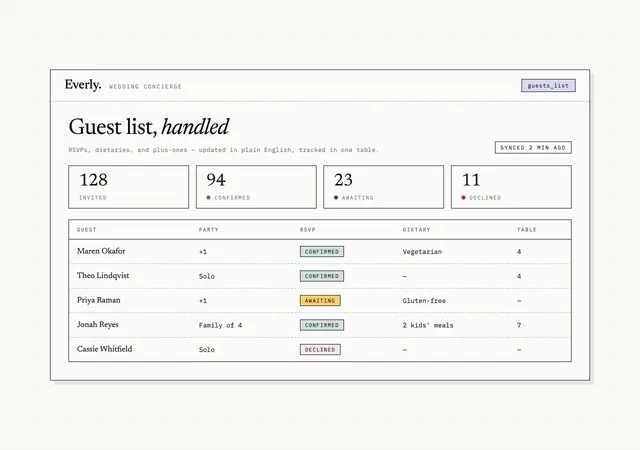Viewport: 640px width, 450px height.
Task: Sort by the Table column header
Action: [x=527, y=229]
